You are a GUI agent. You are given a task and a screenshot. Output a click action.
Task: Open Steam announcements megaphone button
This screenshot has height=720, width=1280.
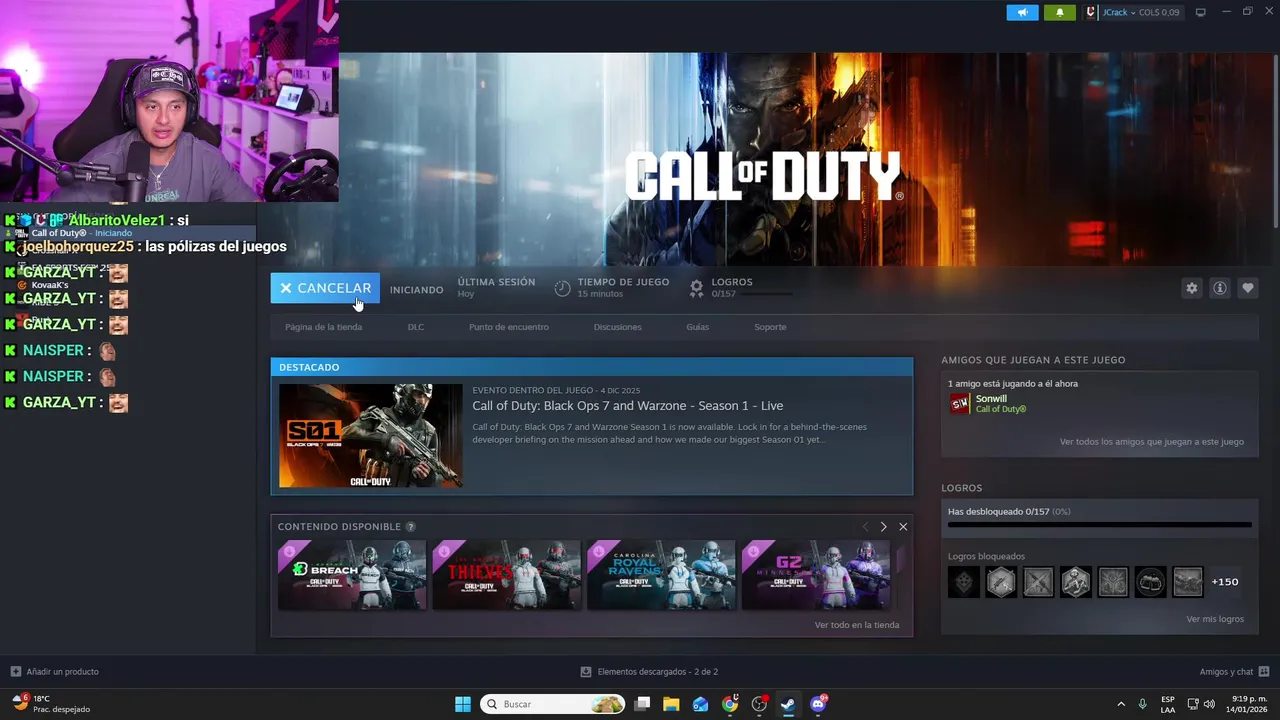click(x=1022, y=12)
